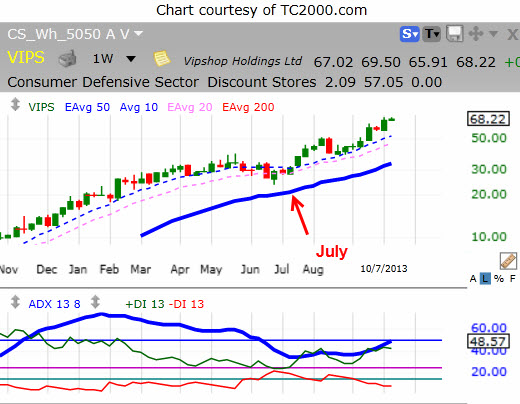
Task: Click the 10/7/2013 date label
Action: 384,269
